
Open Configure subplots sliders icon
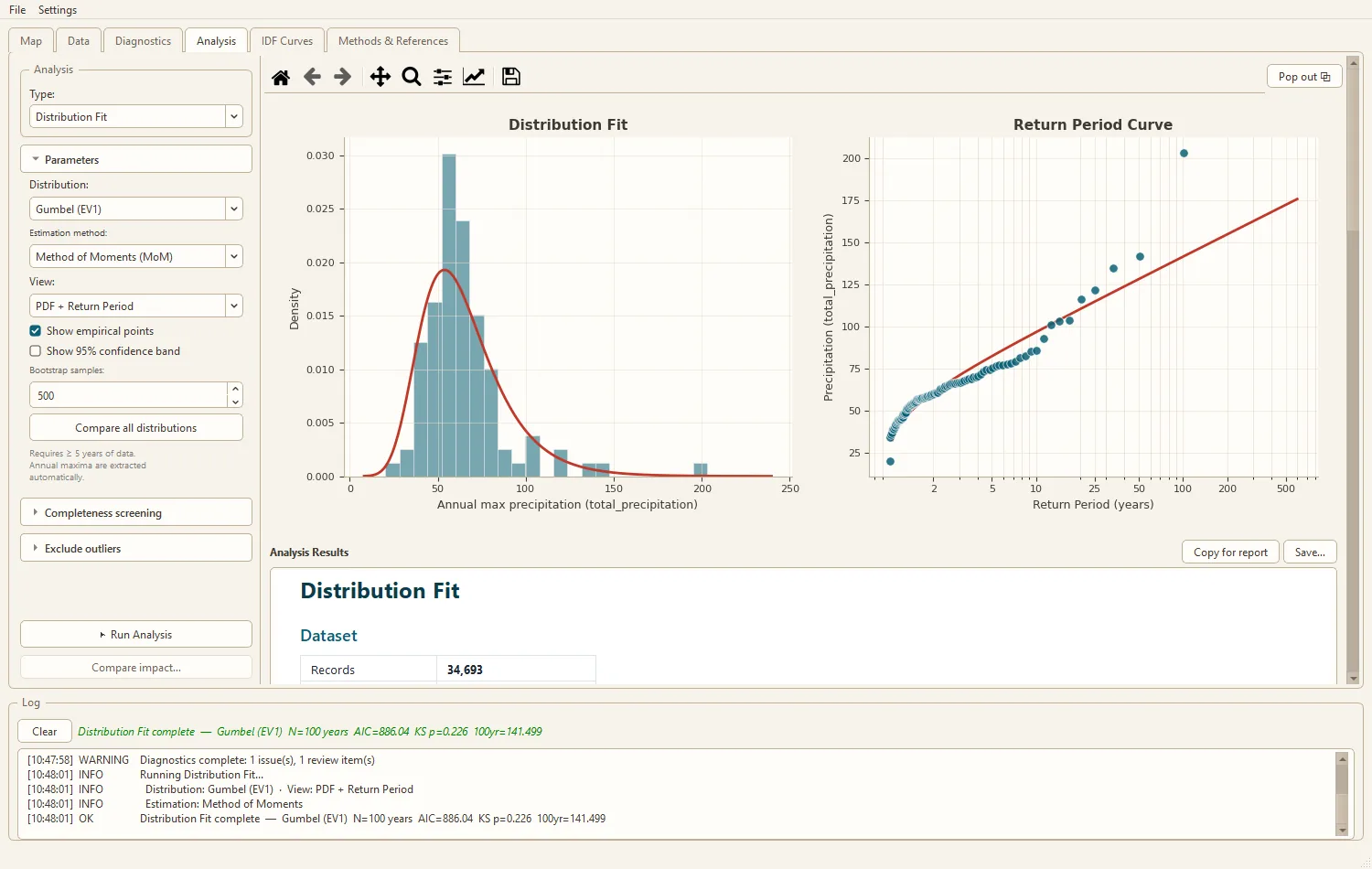point(443,77)
